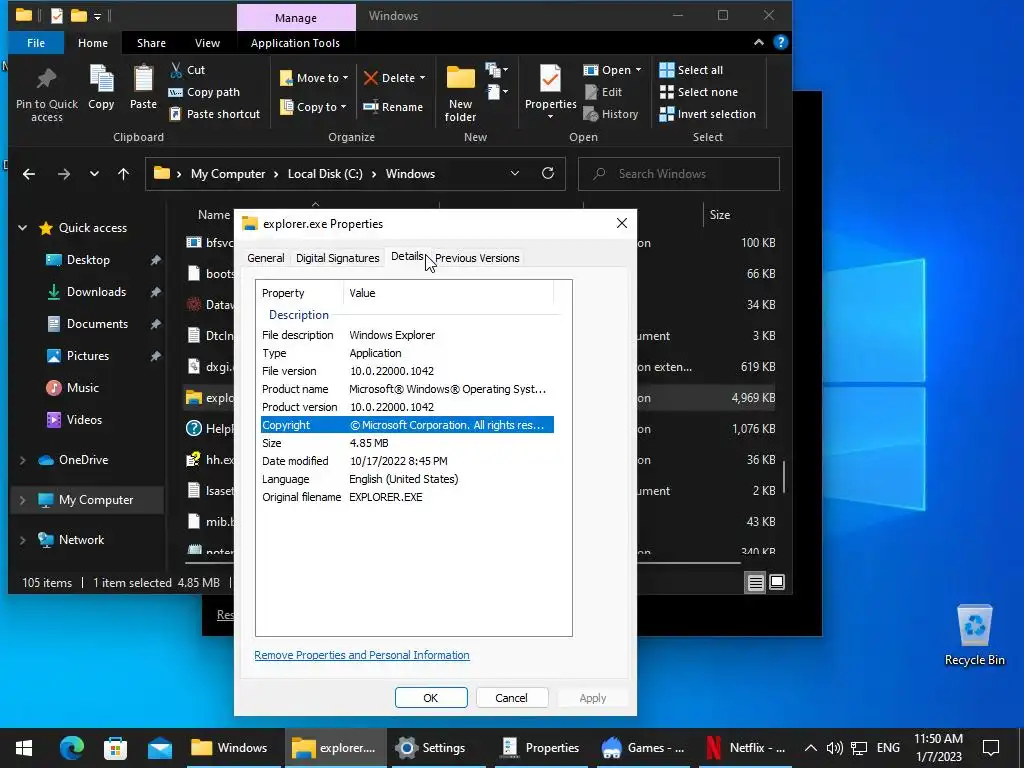Open notification center in taskbar

pyautogui.click(x=991, y=748)
